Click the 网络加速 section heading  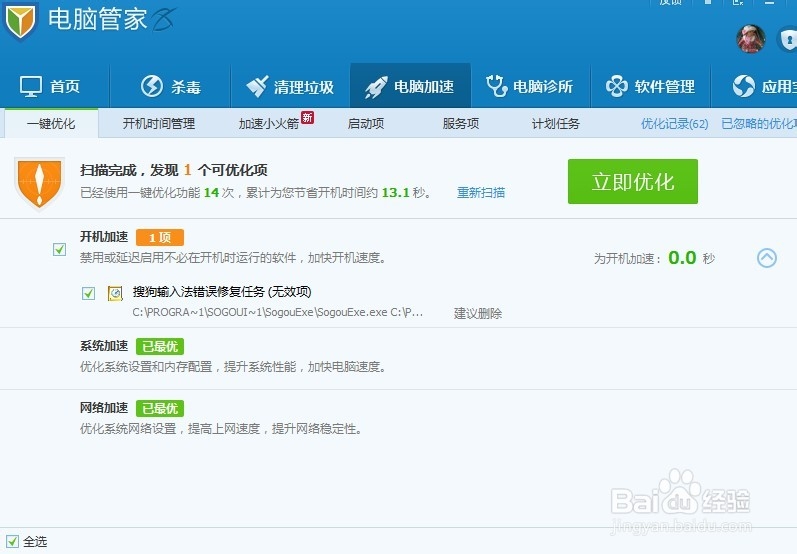[104, 408]
